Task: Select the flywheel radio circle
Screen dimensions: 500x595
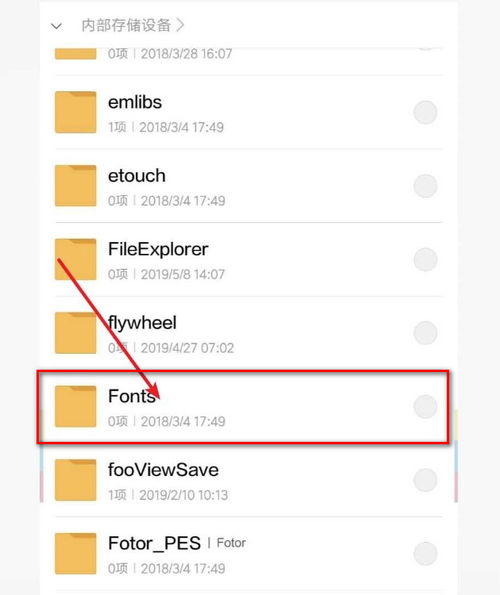Action: pos(425,333)
